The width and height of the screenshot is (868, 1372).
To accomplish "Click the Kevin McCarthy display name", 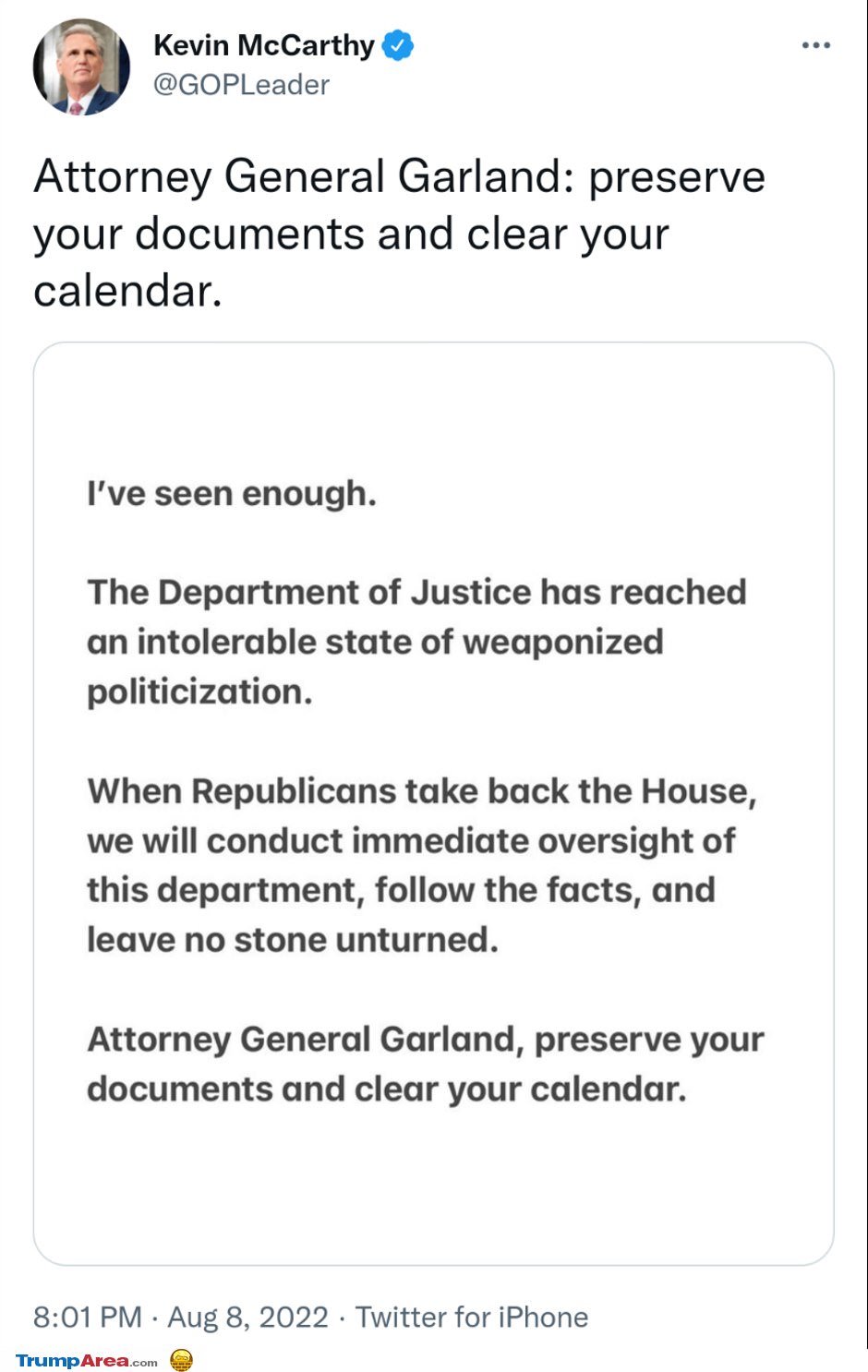I will click(x=264, y=45).
